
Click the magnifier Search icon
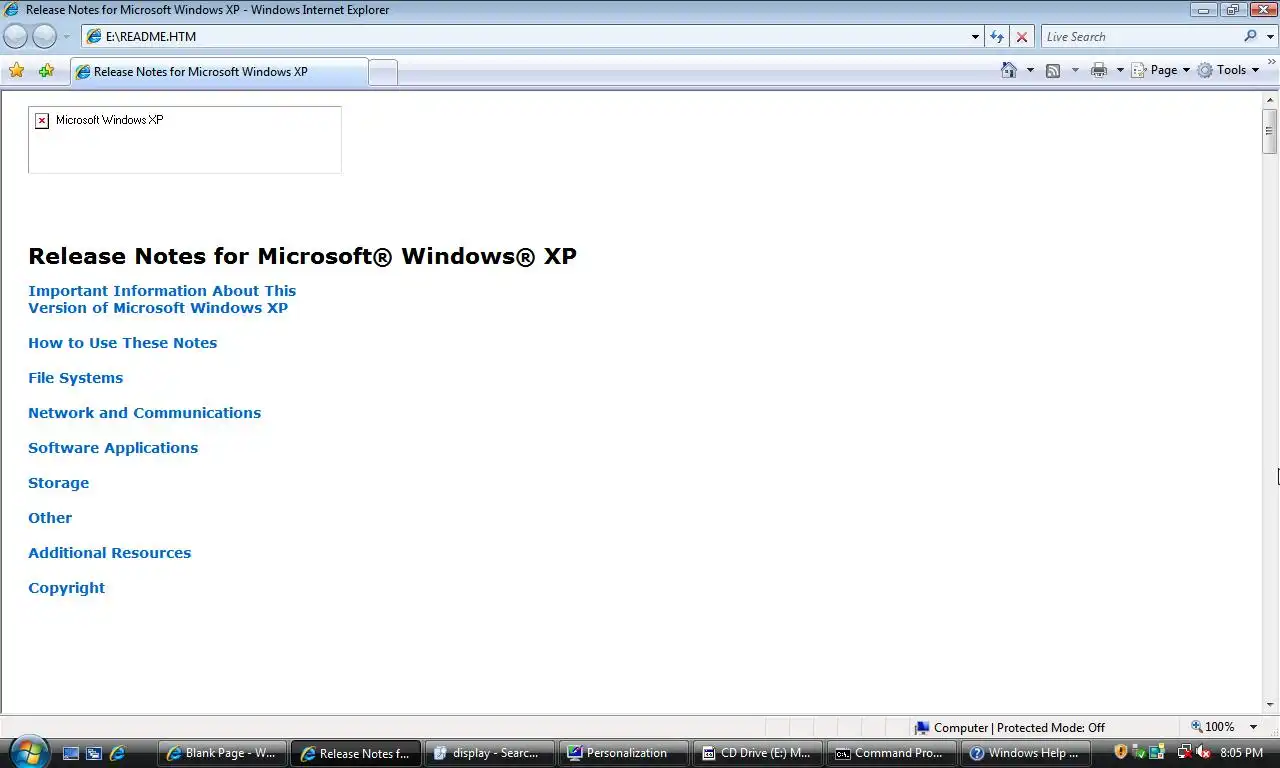point(1250,37)
